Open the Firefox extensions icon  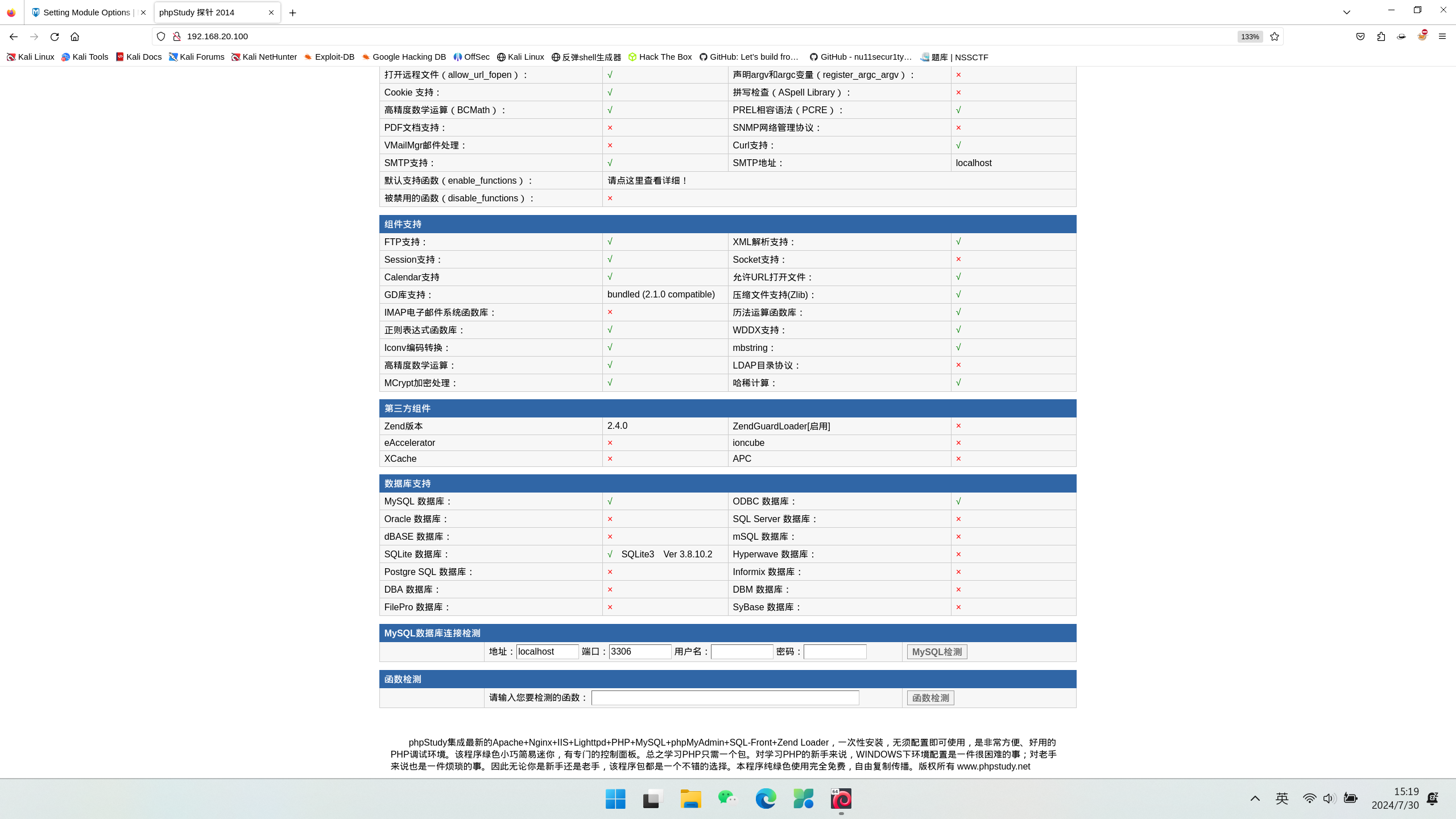tap(1381, 36)
